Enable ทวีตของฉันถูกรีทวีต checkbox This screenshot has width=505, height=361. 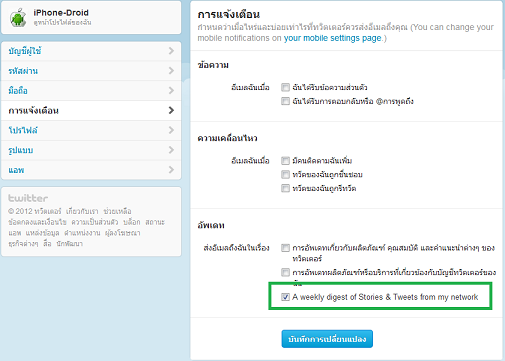pos(285,188)
